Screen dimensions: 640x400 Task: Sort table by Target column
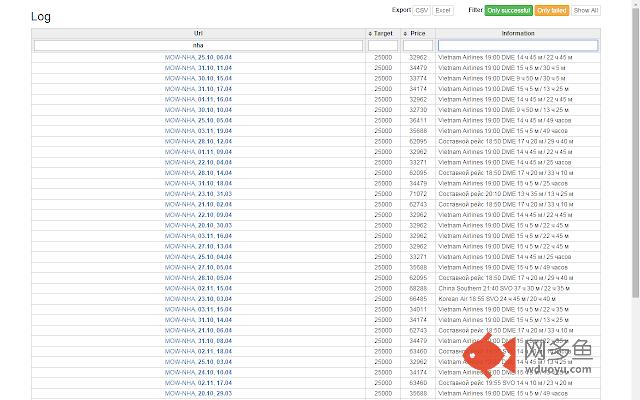(383, 33)
